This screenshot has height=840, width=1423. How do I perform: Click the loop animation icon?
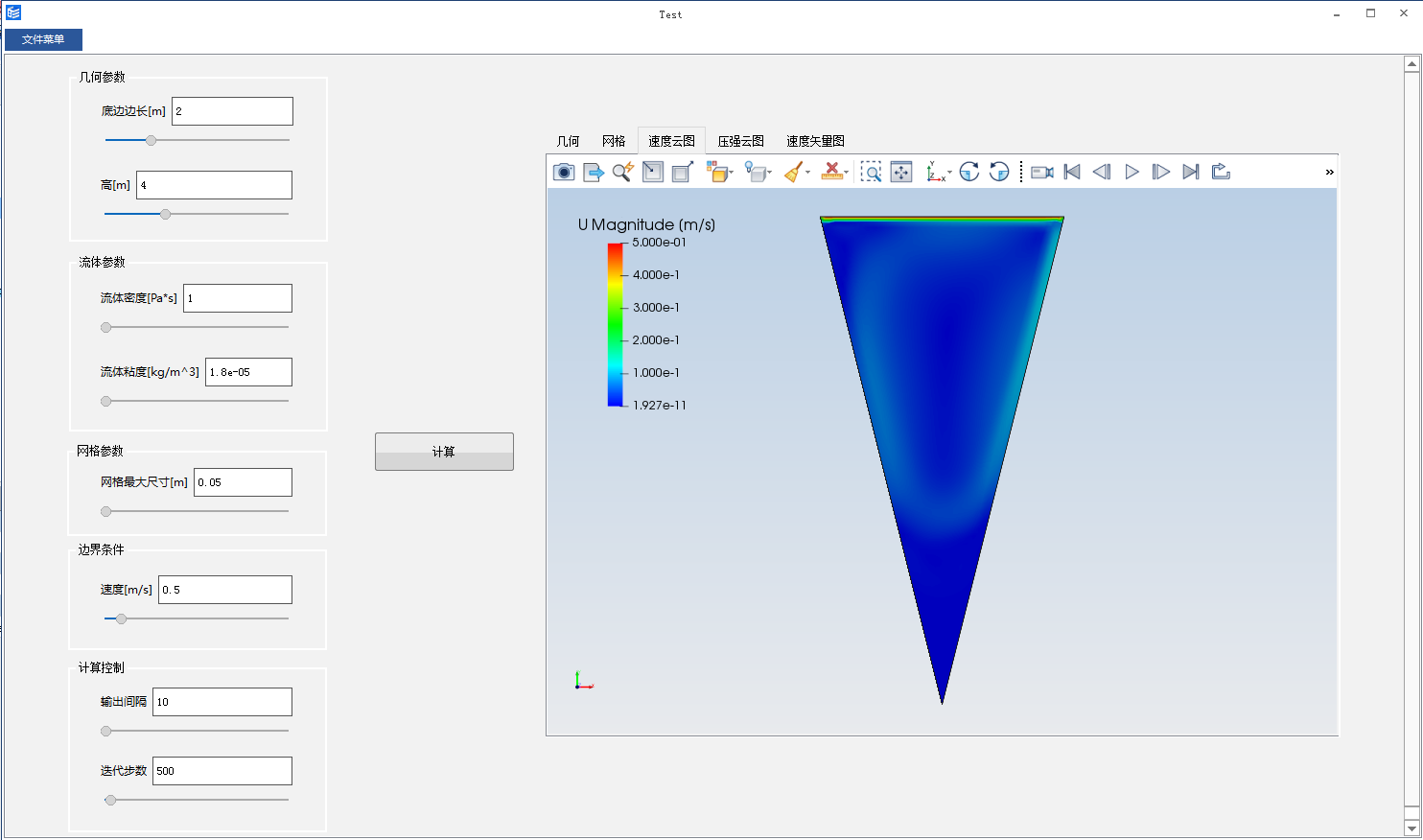click(1221, 172)
